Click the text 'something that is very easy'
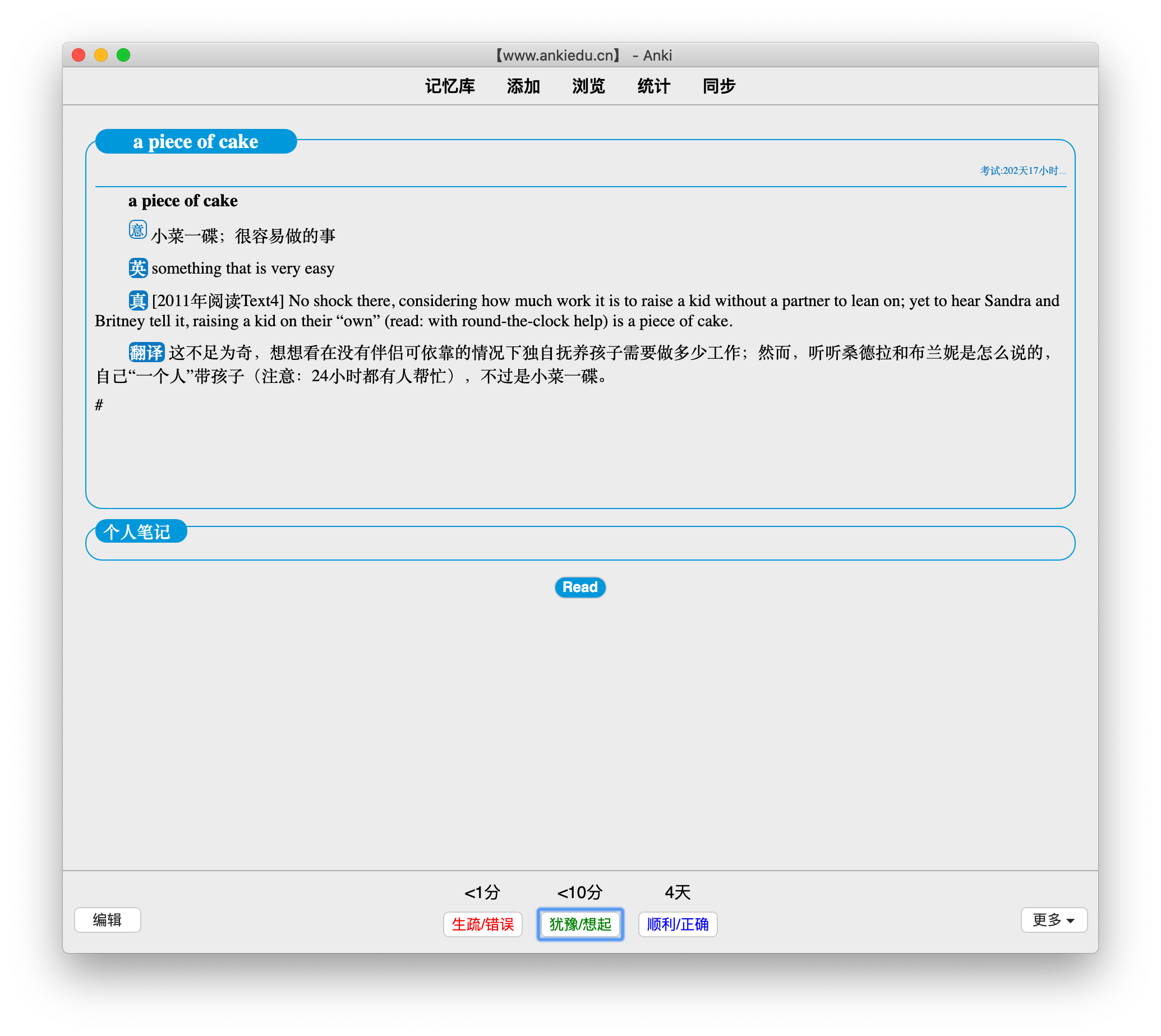The width and height of the screenshot is (1161, 1036). click(x=243, y=268)
